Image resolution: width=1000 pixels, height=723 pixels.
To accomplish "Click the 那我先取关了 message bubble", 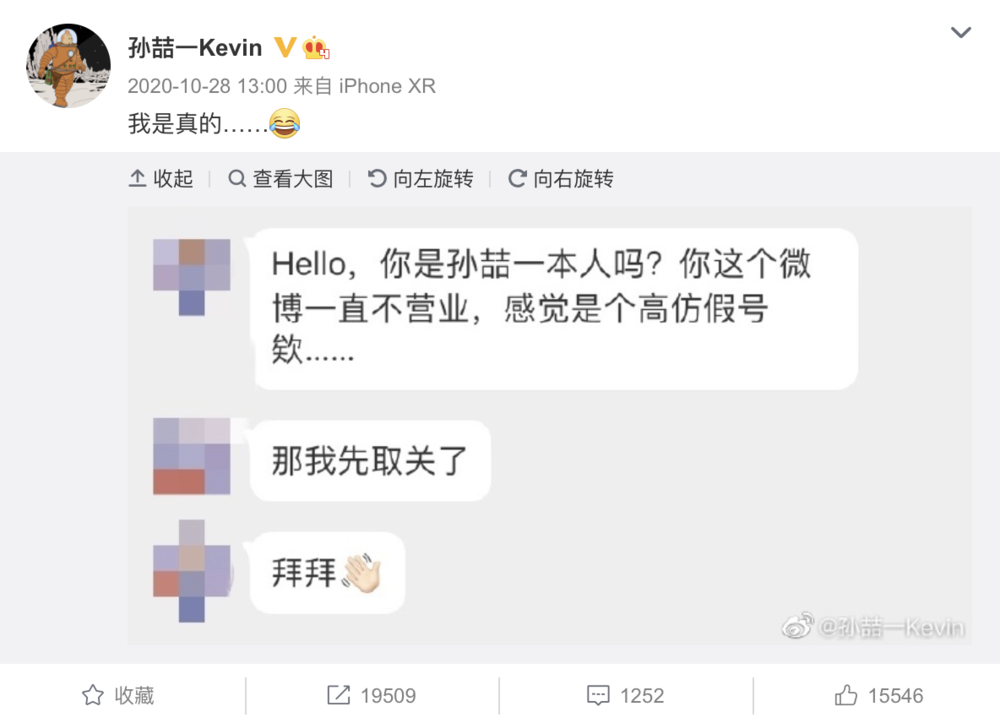I will [370, 460].
